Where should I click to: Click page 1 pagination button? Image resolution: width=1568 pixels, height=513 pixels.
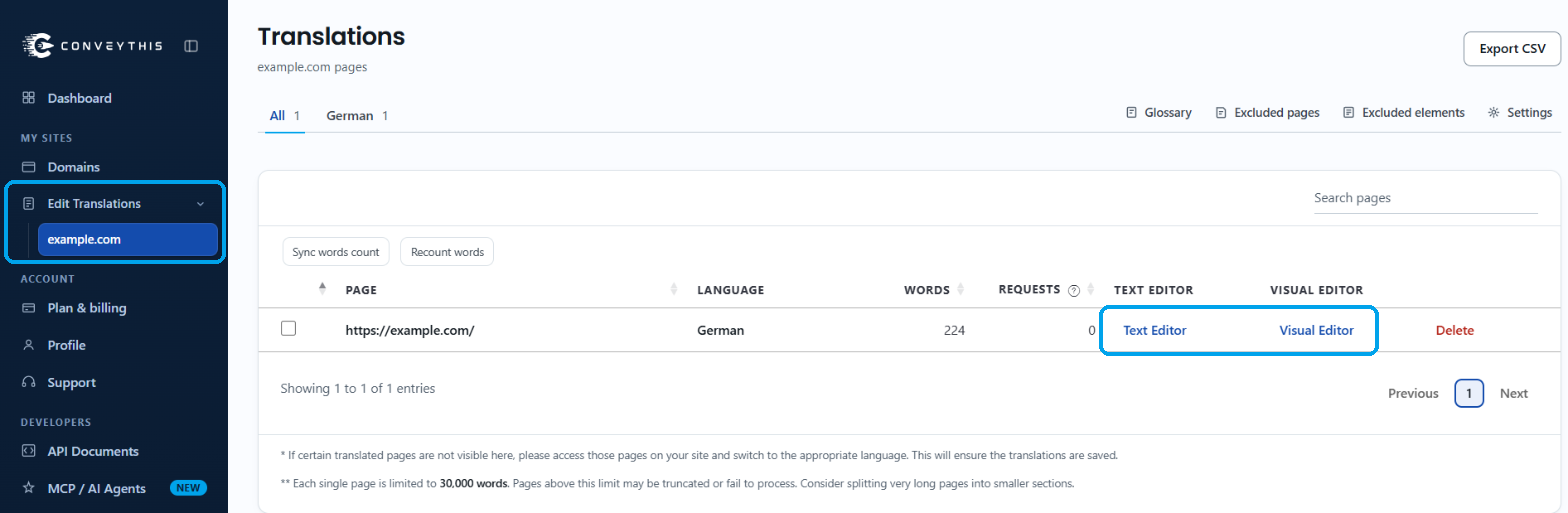(x=1469, y=393)
